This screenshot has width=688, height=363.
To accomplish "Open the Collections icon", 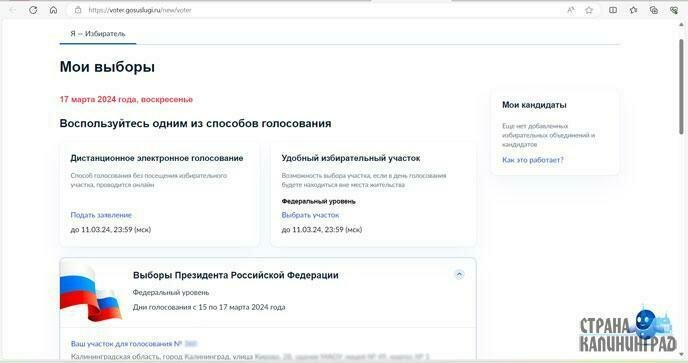I will 654,10.
